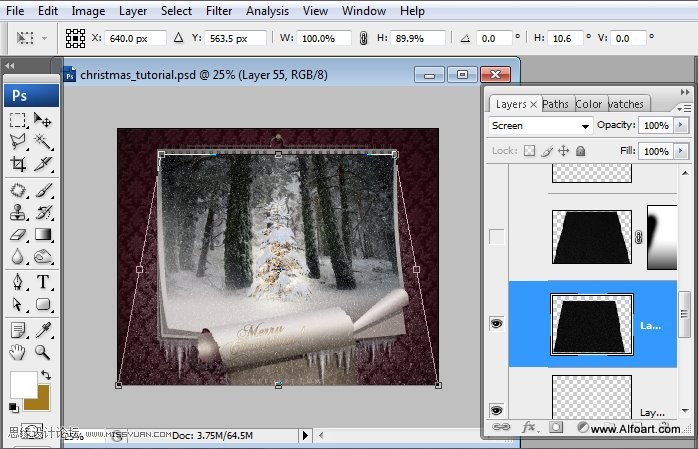The image size is (698, 449).
Task: Open the Edit menu
Action: [48, 11]
